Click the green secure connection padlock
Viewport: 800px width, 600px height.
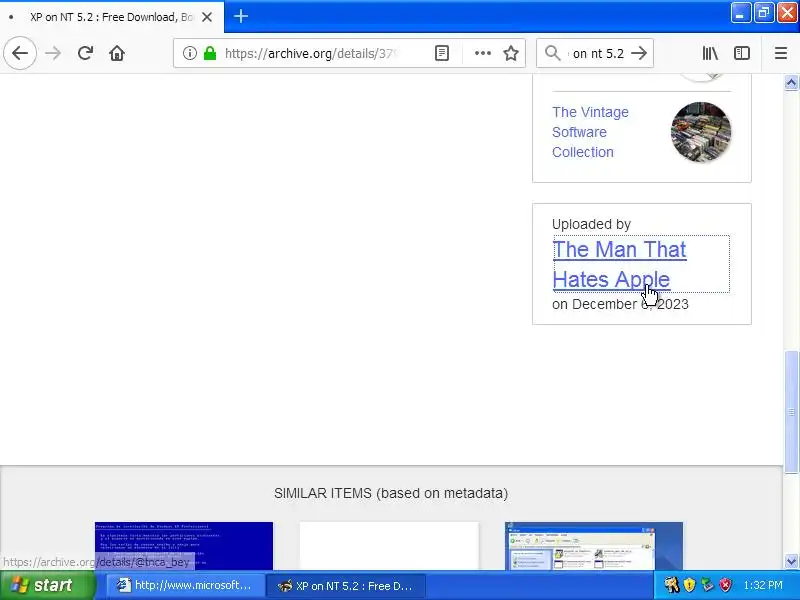pyautogui.click(x=210, y=53)
